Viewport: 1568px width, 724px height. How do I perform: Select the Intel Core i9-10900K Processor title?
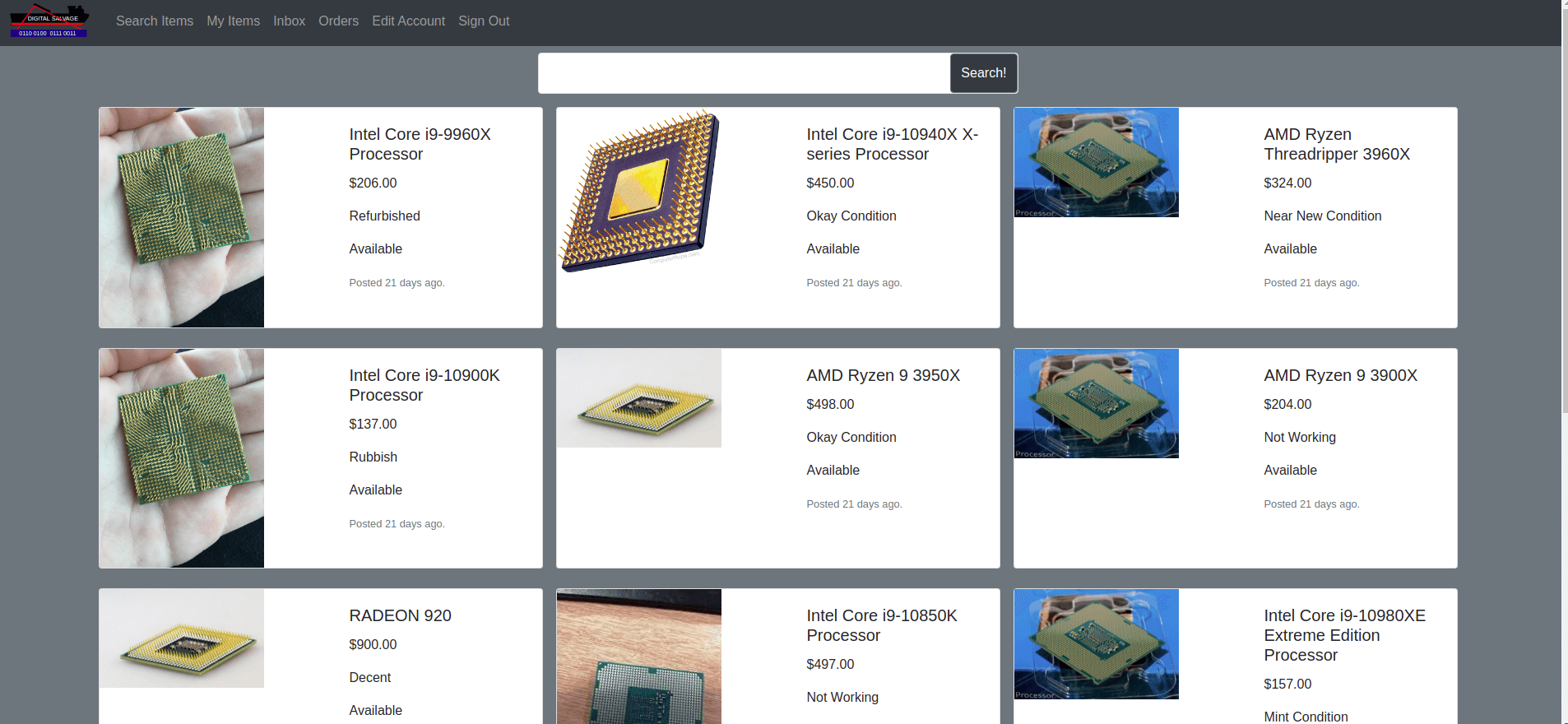424,385
